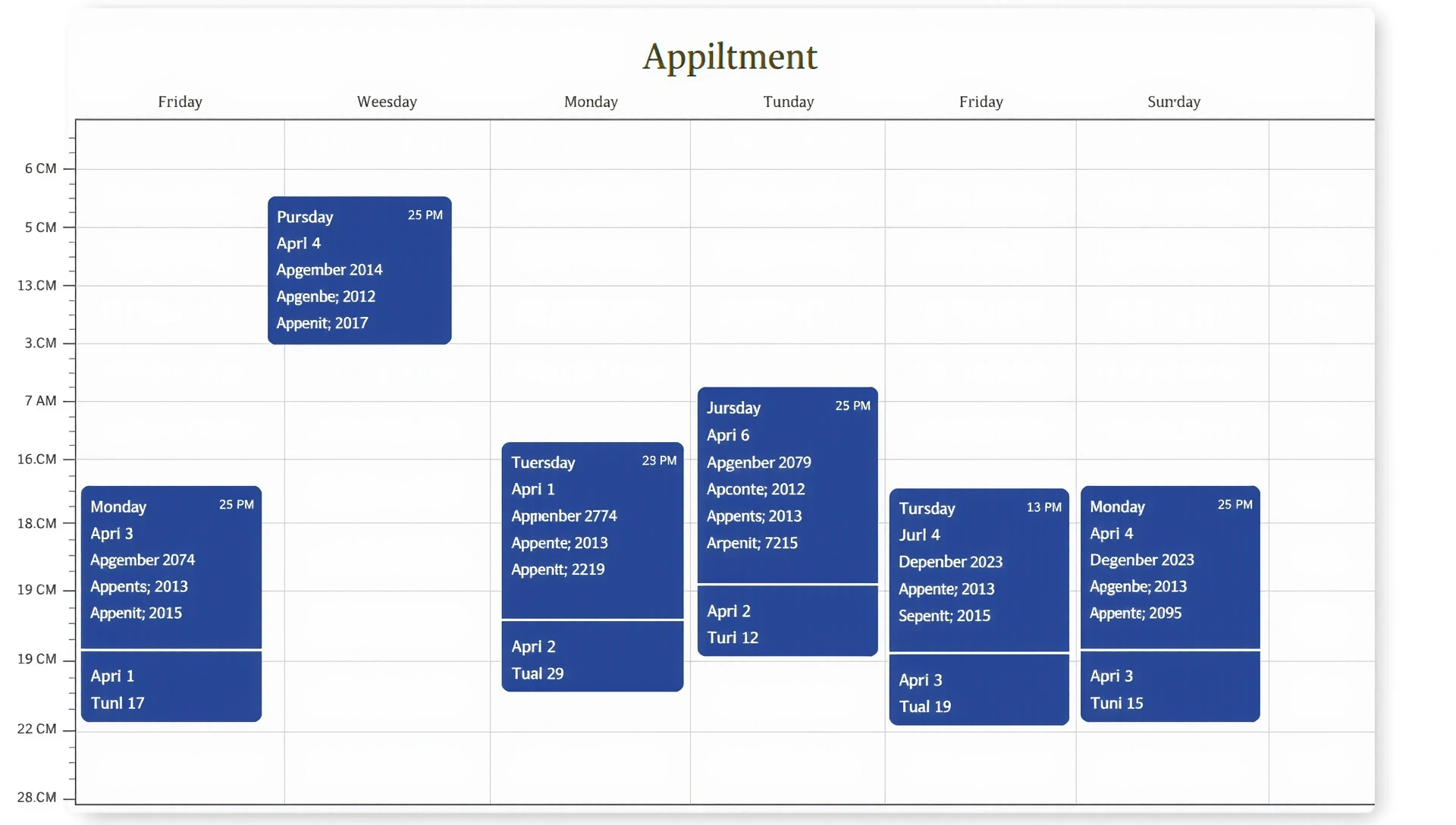Click the 13 PM label on Tursday block
The height and width of the screenshot is (825, 1456).
(1043, 507)
